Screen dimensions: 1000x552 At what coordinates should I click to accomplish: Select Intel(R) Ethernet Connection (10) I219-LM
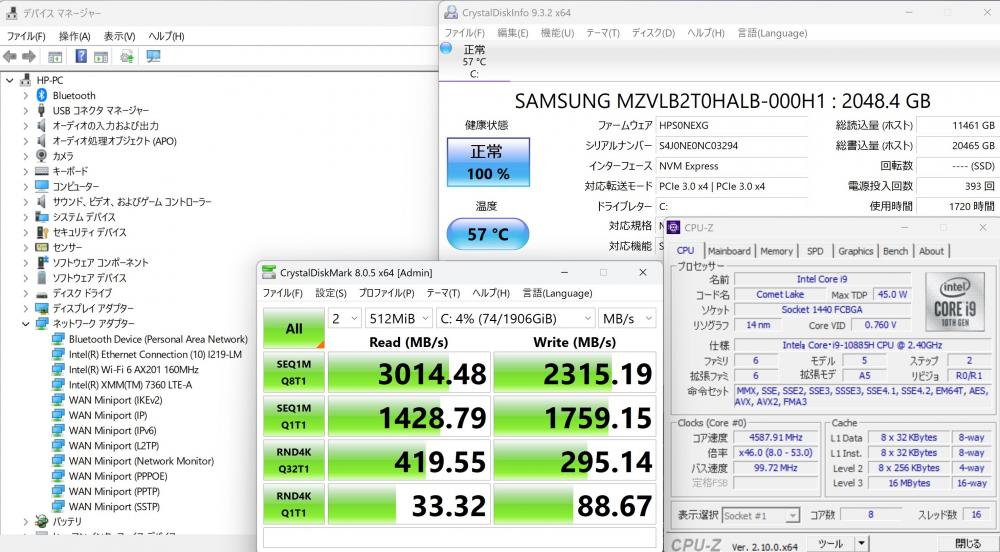155,354
